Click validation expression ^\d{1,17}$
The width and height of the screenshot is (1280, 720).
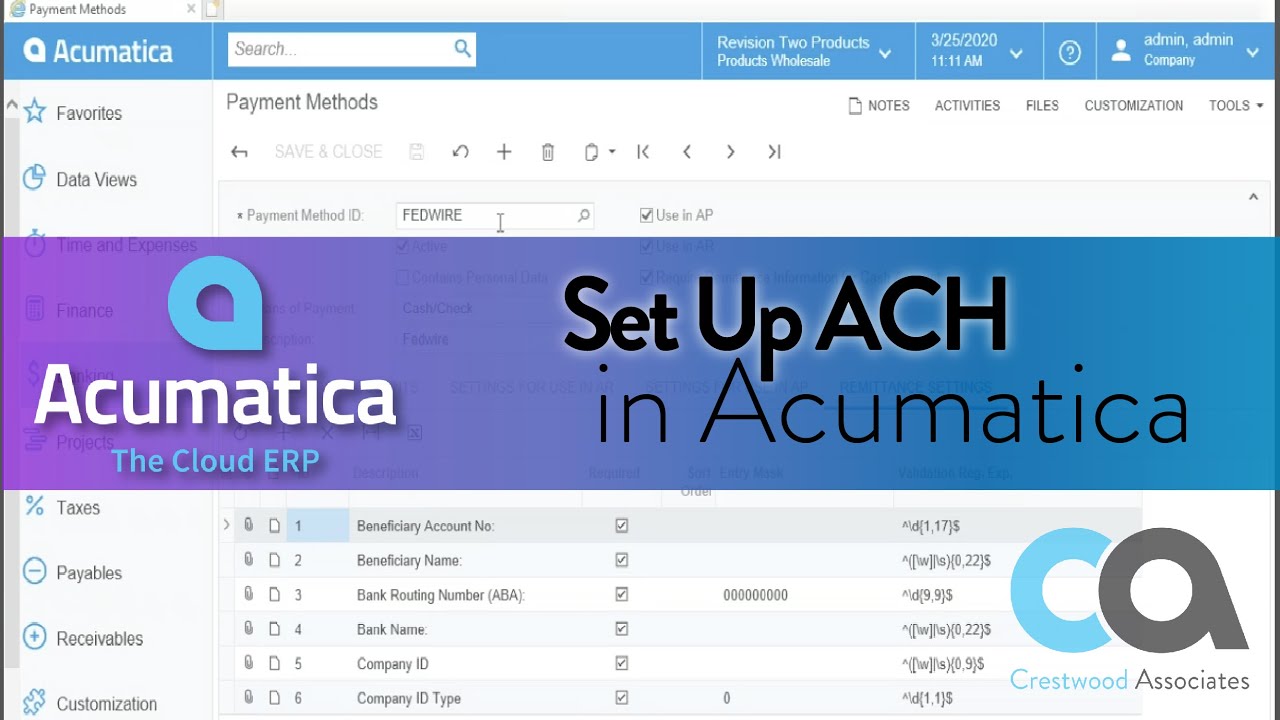pos(930,526)
